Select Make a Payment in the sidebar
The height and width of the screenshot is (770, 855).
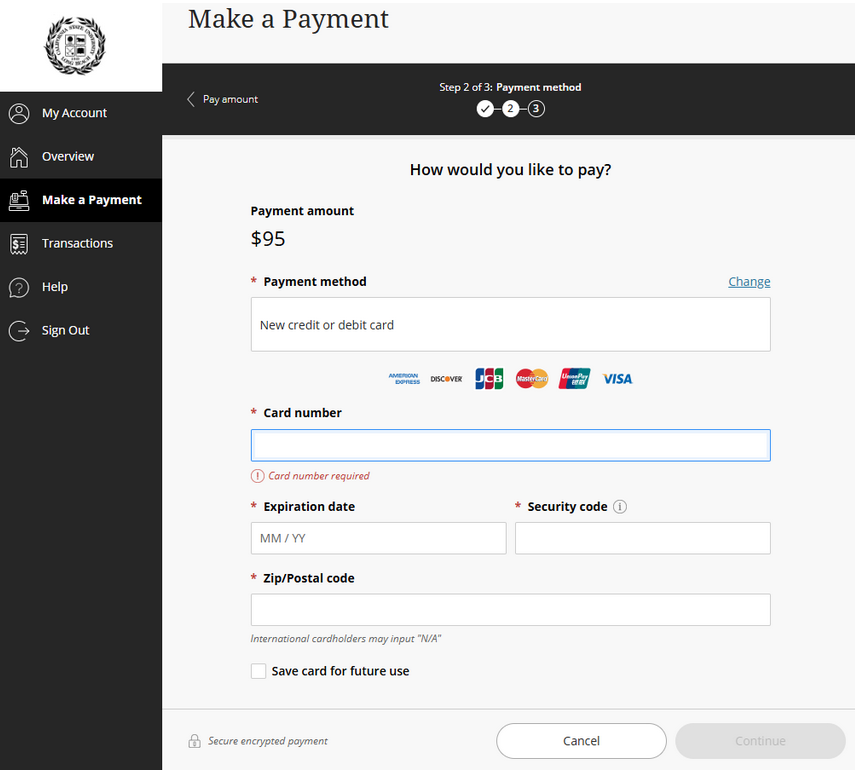[78, 200]
